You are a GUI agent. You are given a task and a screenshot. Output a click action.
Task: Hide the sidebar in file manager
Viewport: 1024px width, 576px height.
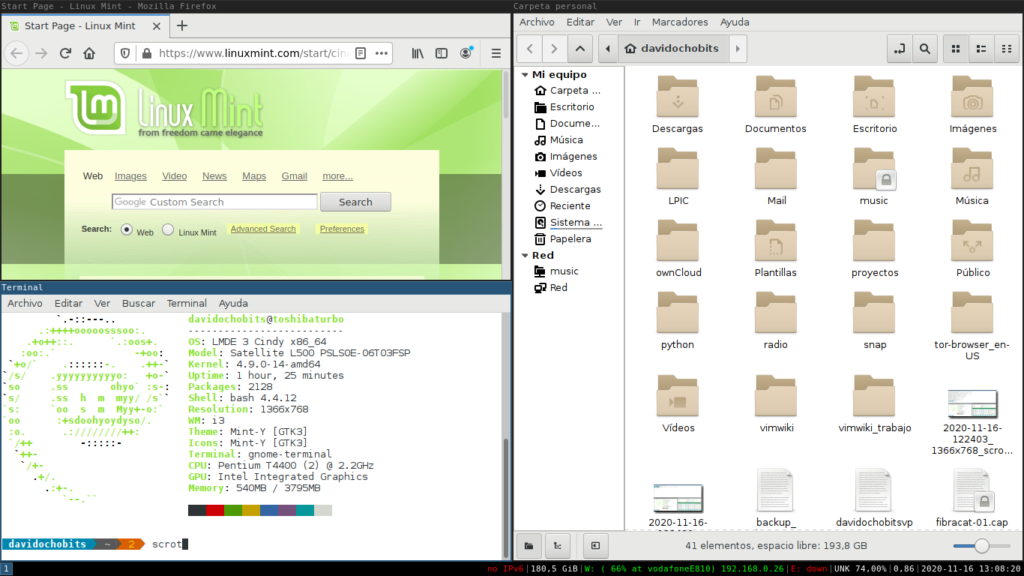(595, 545)
